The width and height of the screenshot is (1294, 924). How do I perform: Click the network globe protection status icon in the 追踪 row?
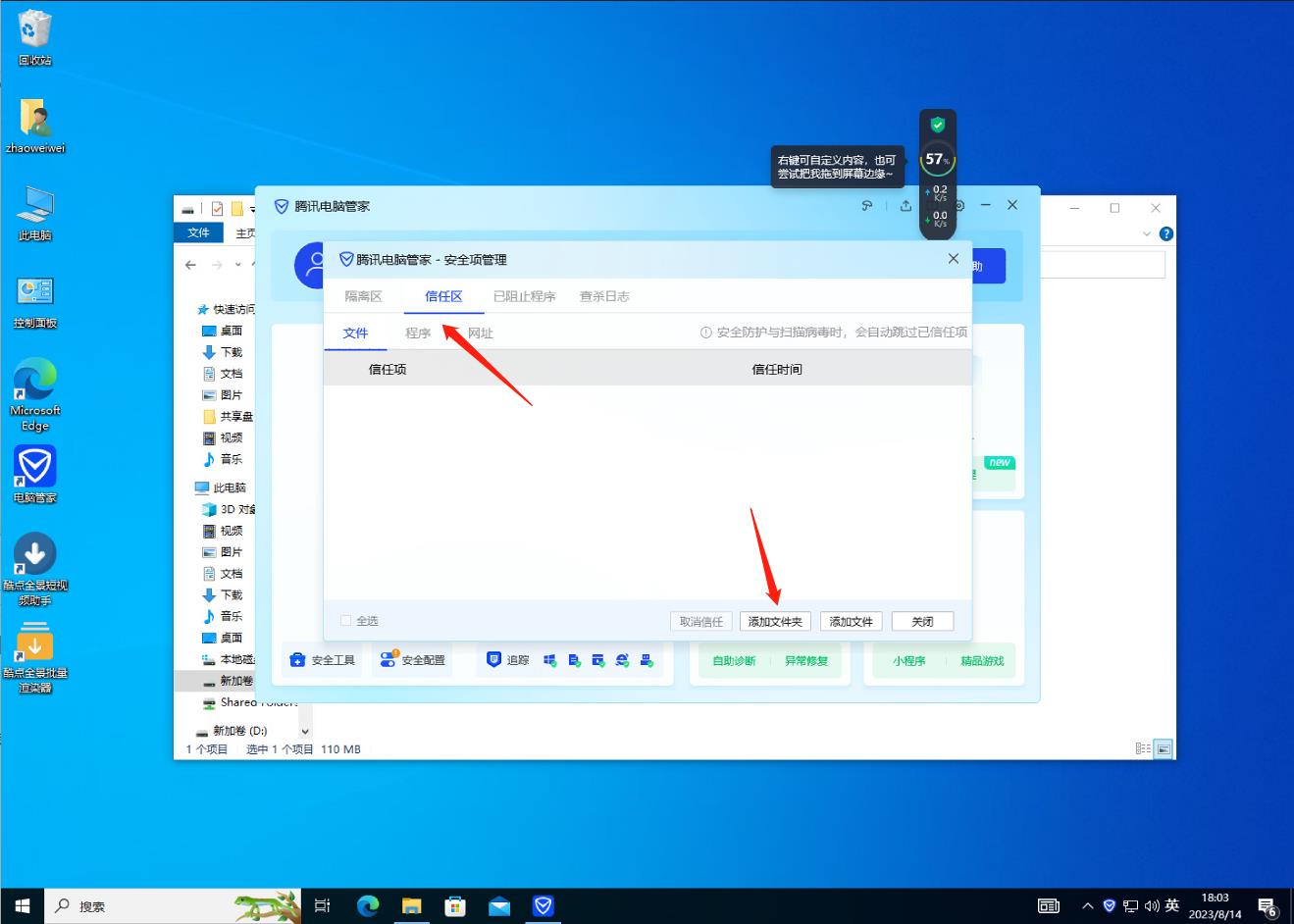coord(623,661)
